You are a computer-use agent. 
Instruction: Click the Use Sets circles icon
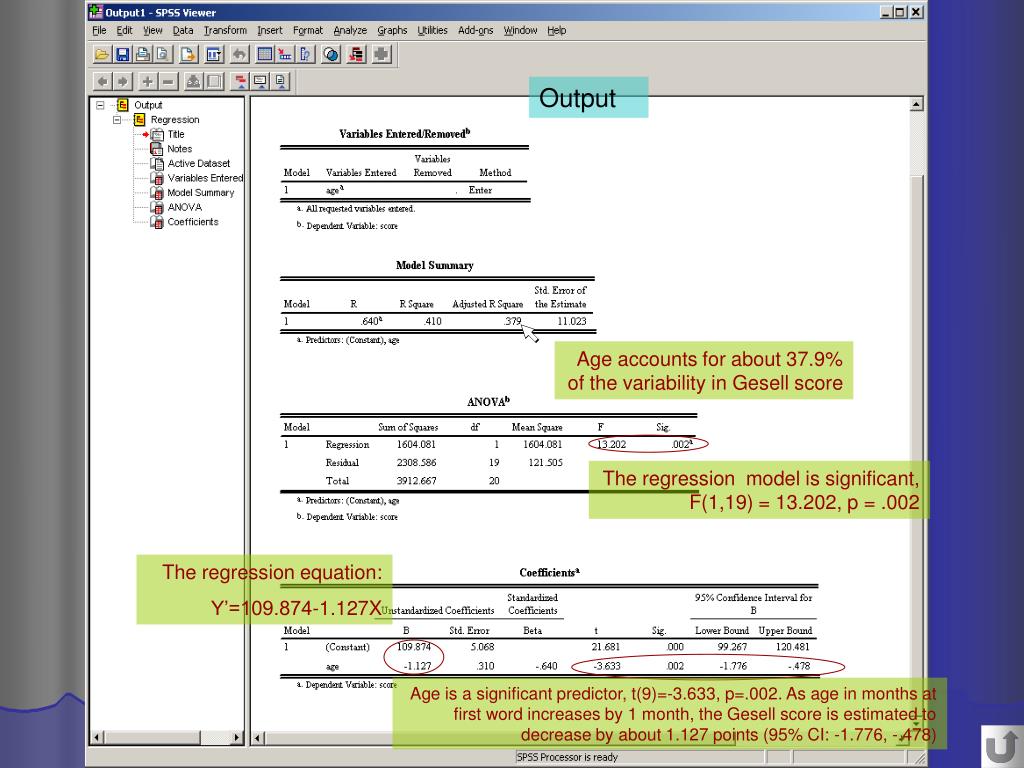pos(331,54)
